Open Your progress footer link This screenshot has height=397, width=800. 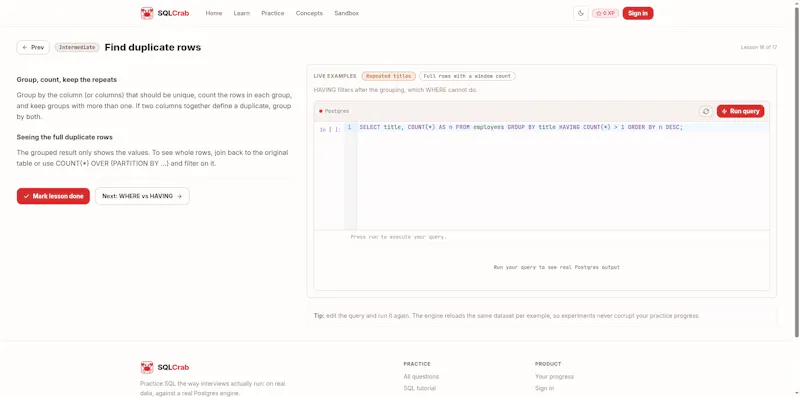click(x=554, y=377)
